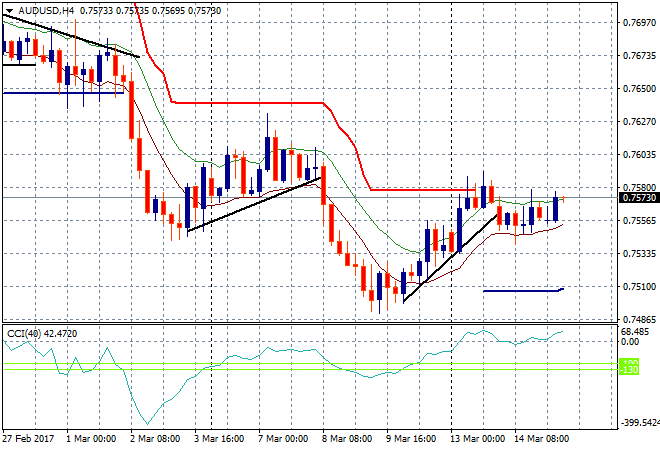
Task: Click the 0.76270 price axis label
Action: coord(639,122)
